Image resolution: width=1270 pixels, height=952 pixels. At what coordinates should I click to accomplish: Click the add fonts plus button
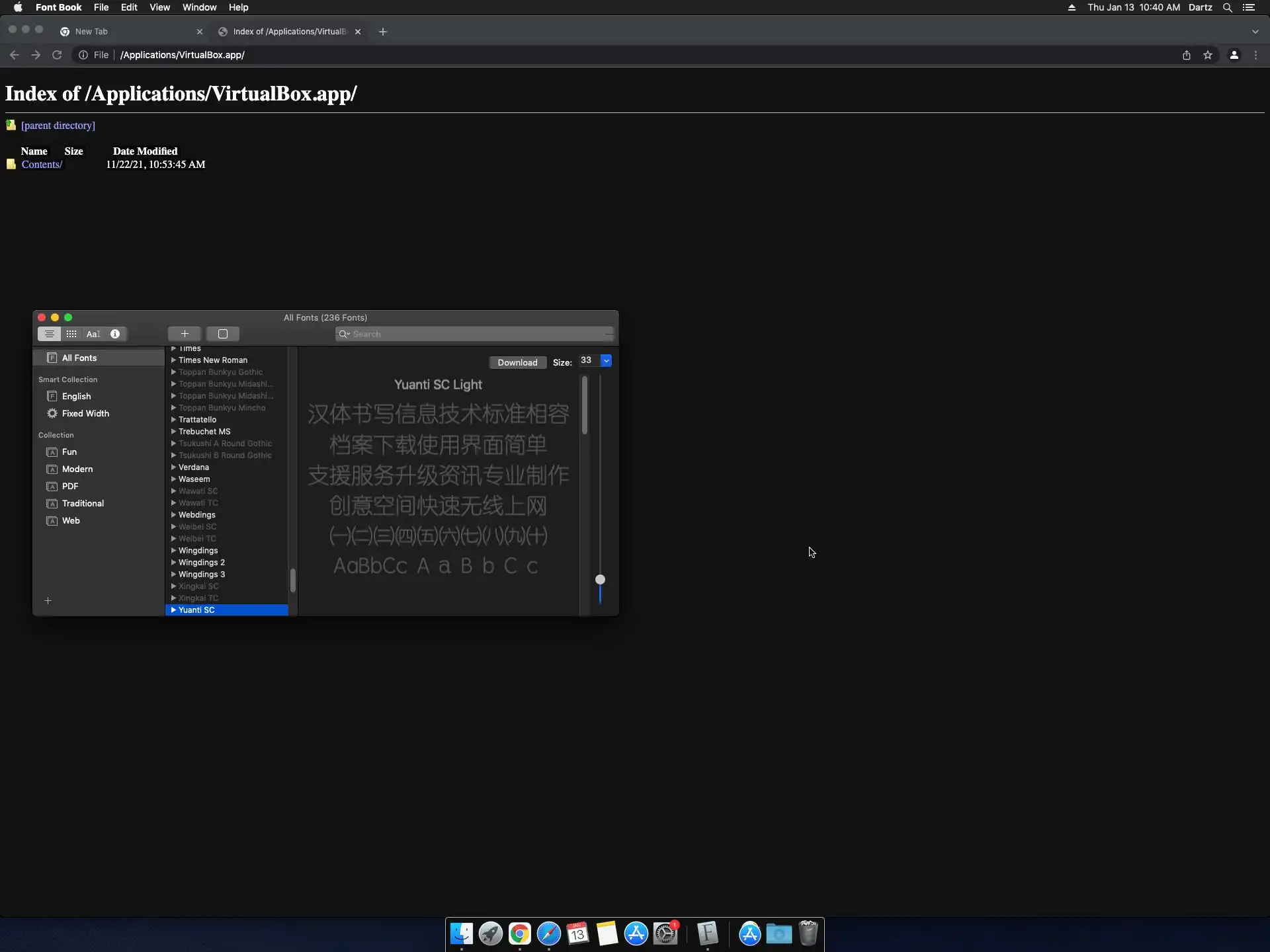coord(185,334)
